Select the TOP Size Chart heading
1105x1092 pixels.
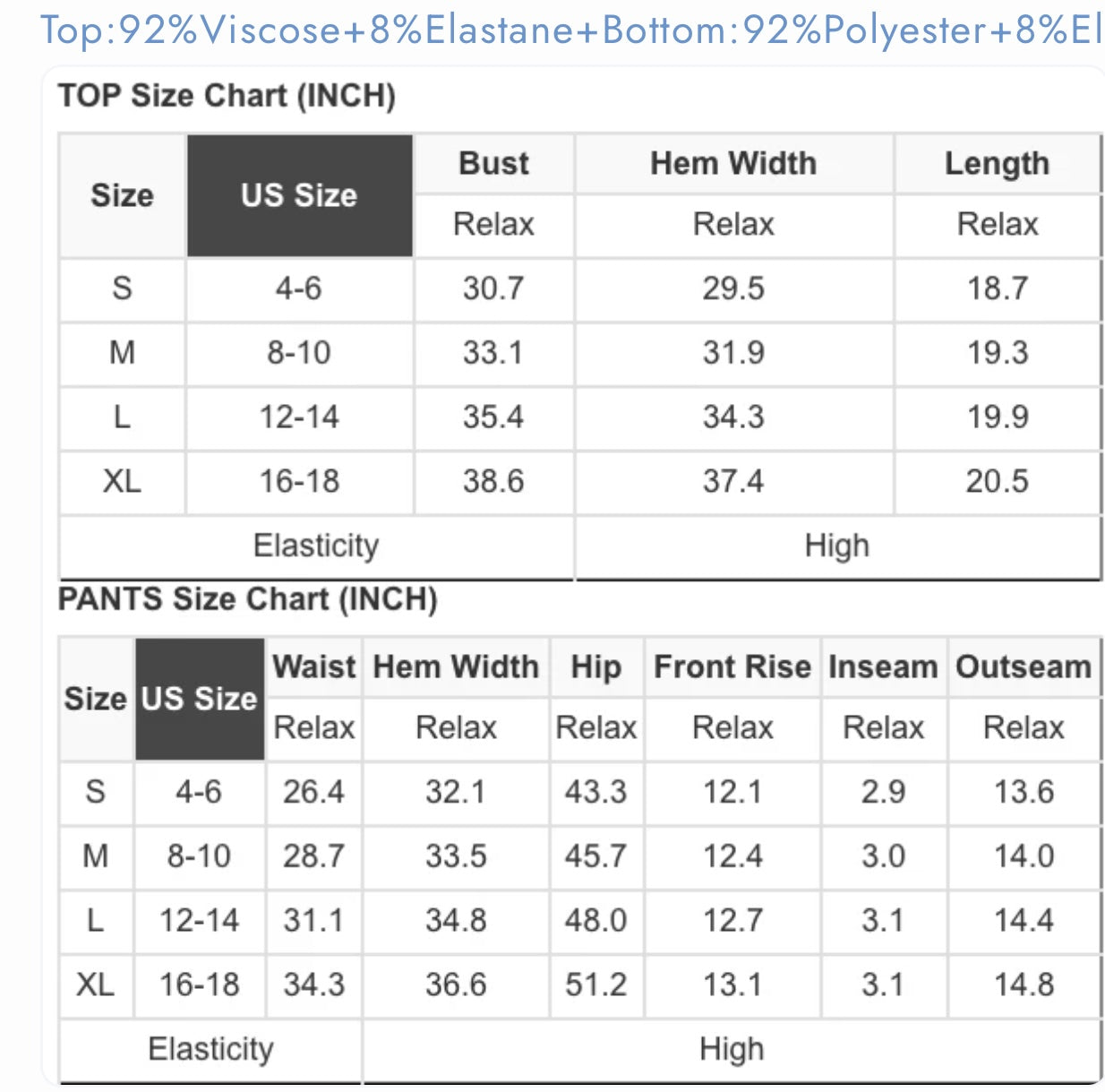coord(227,96)
